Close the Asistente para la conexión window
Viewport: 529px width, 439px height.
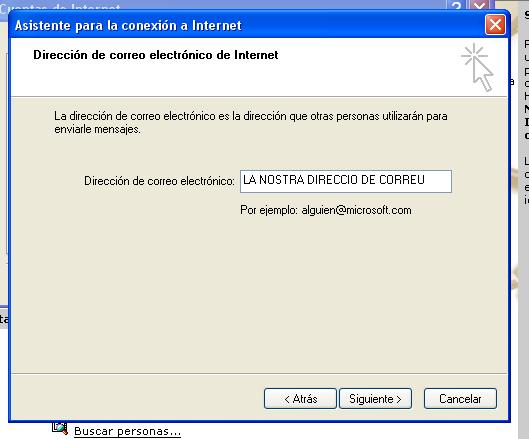[495, 25]
